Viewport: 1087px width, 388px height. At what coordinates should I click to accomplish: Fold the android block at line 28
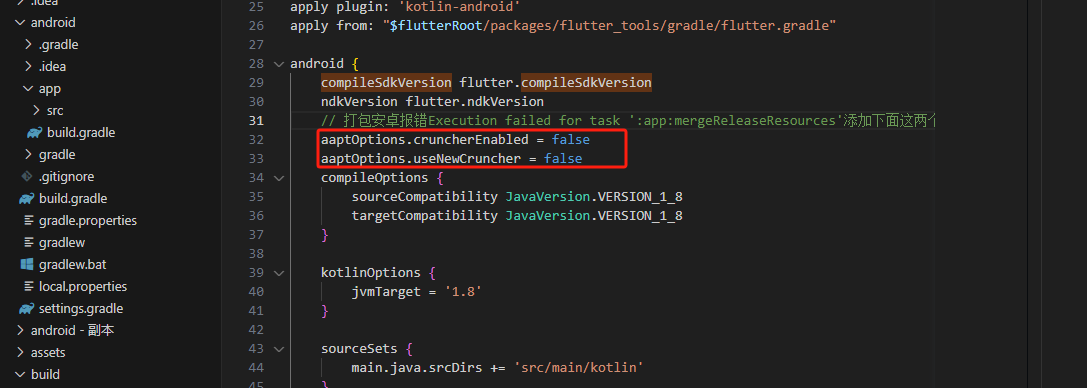click(279, 64)
